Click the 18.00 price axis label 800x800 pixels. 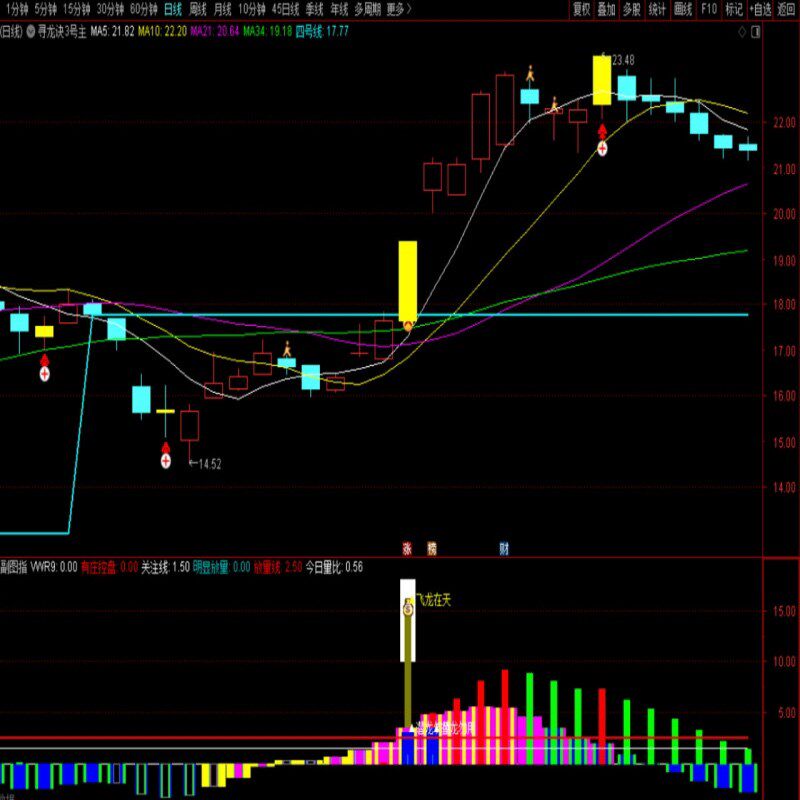pyautogui.click(x=784, y=305)
